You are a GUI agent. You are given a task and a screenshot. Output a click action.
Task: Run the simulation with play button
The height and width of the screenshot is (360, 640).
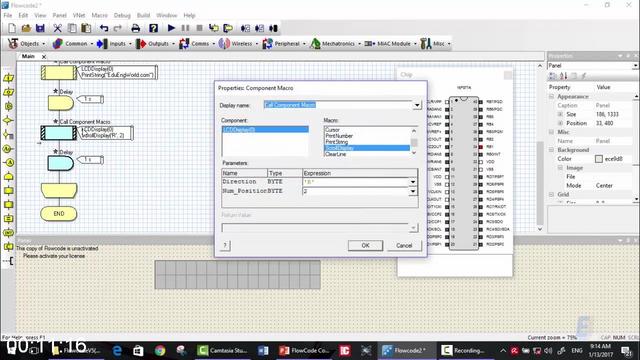tap(171, 28)
